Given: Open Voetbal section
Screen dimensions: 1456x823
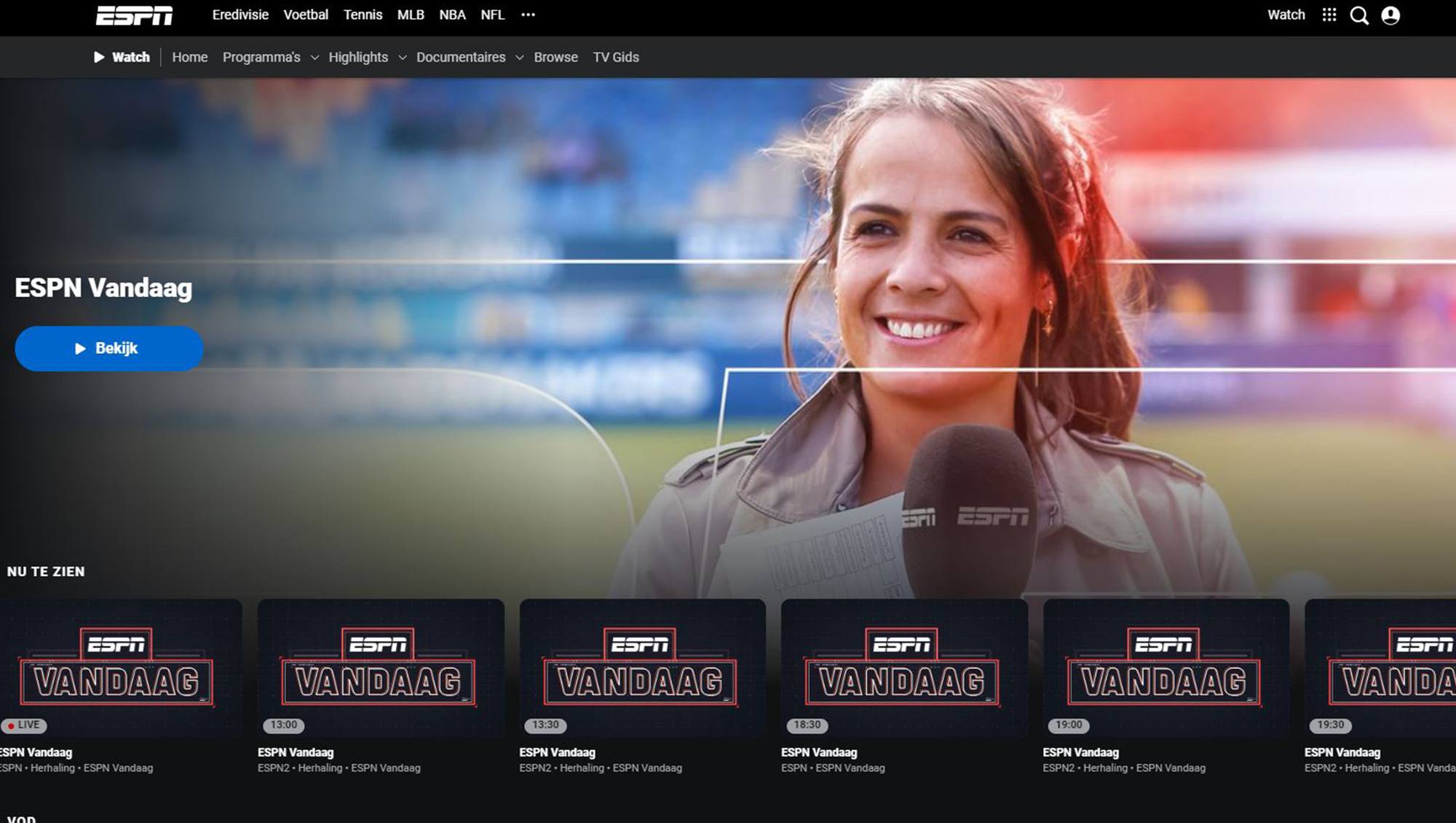Looking at the screenshot, I should point(306,15).
